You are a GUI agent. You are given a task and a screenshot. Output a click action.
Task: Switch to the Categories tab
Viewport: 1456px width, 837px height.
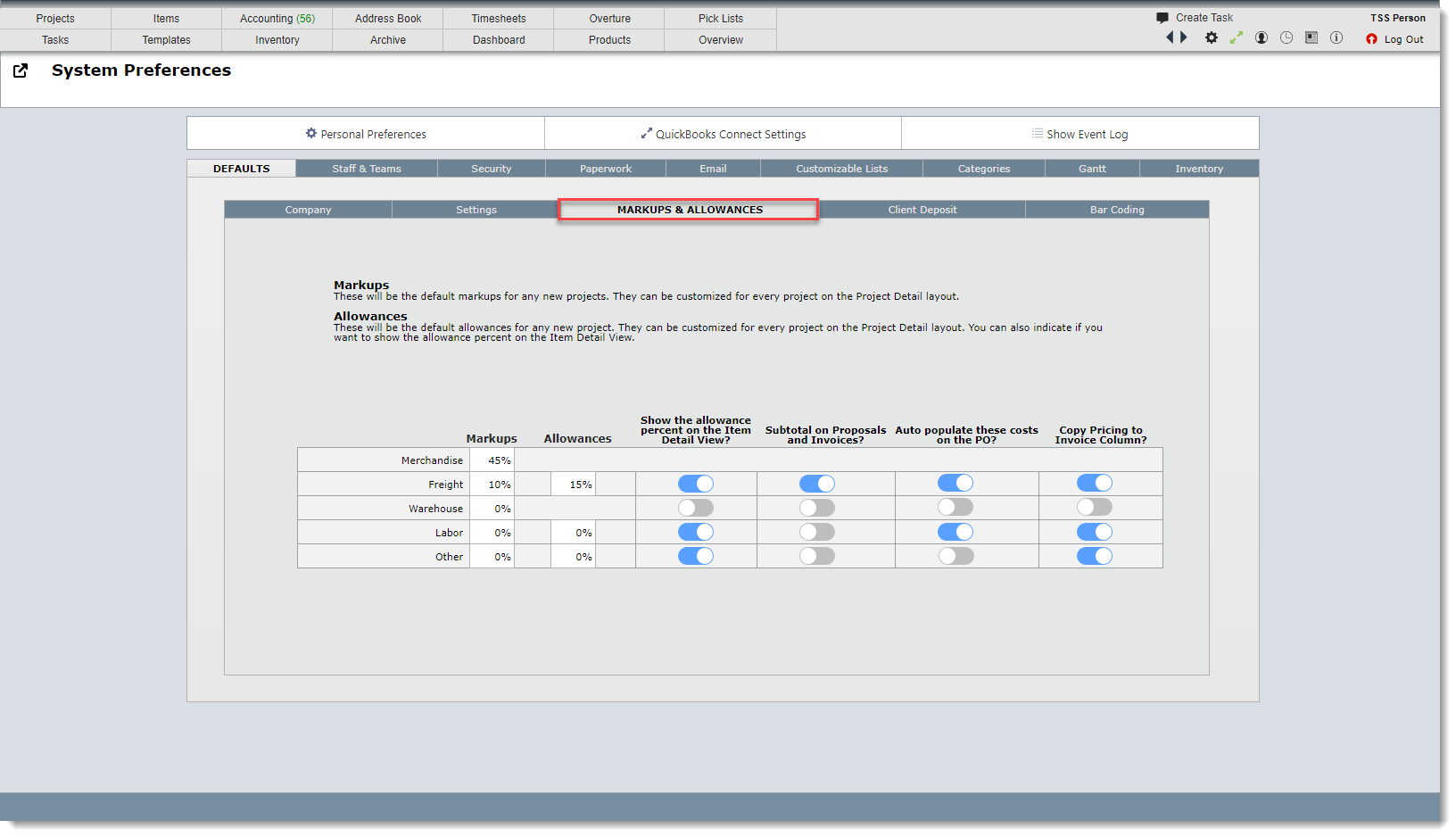(x=984, y=169)
